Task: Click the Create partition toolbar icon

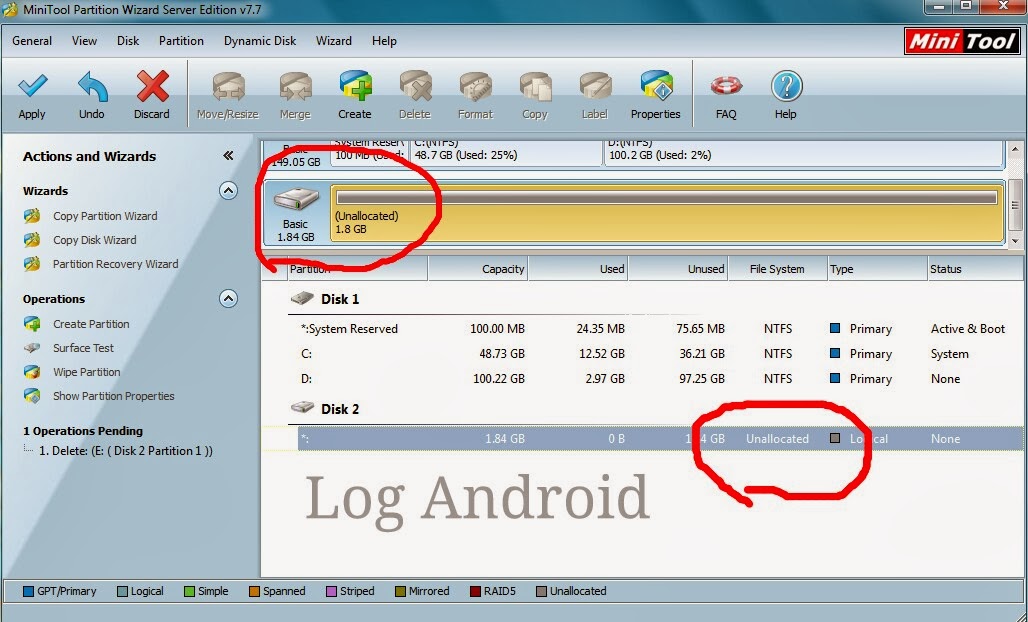Action: pos(355,86)
